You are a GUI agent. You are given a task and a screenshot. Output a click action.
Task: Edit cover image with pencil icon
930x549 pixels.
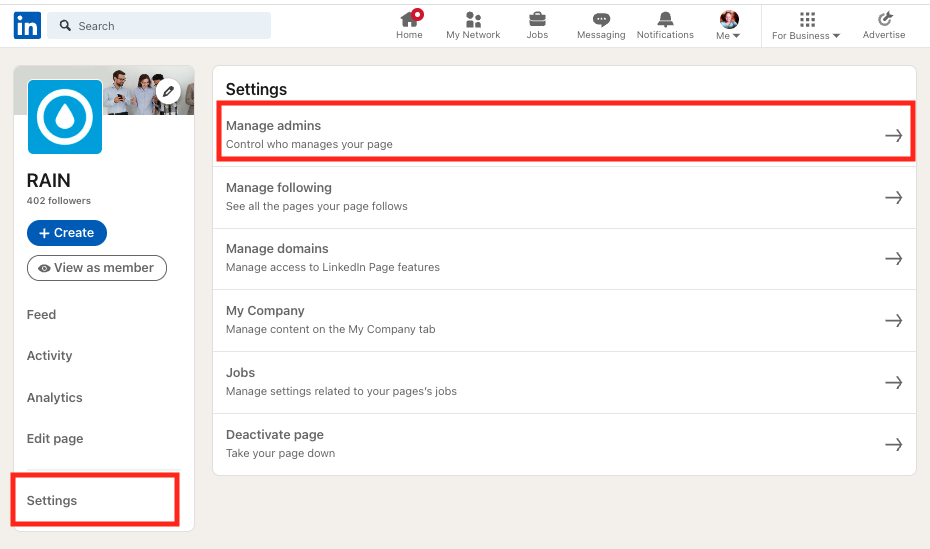169,91
